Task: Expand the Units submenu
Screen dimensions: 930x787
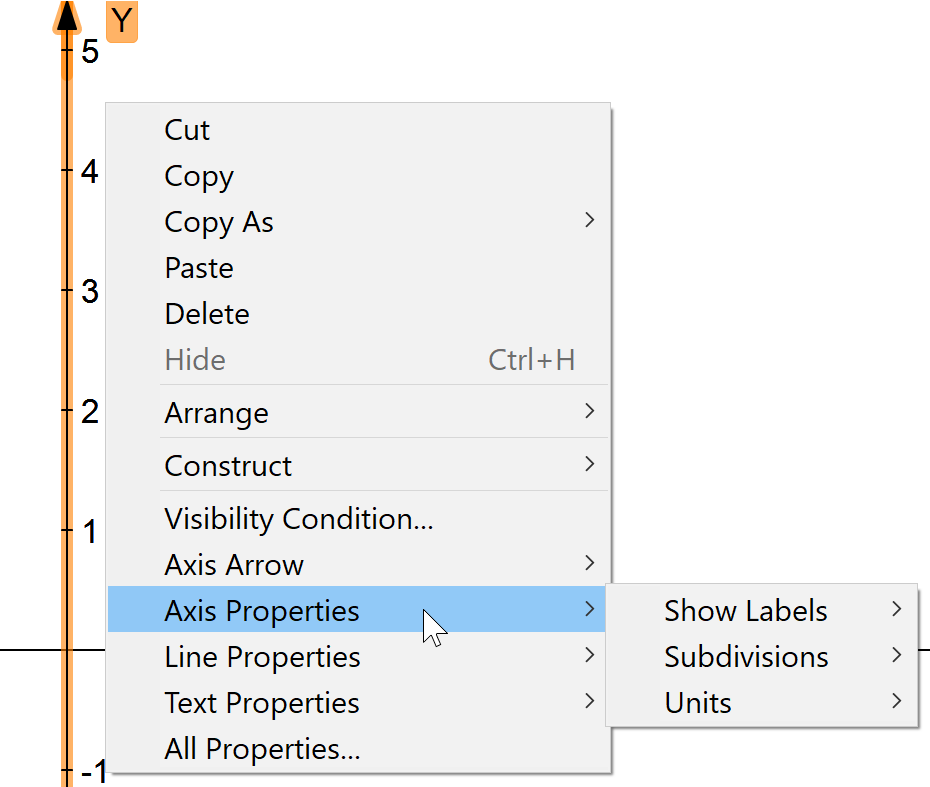Action: tap(697, 702)
